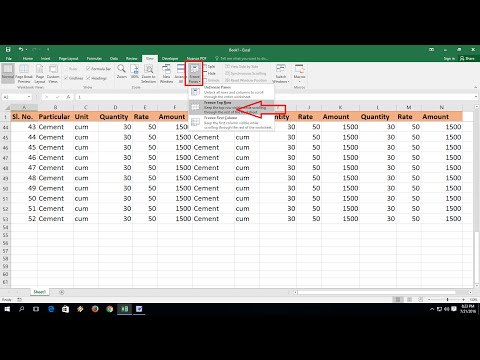Click the status bar zoom slider
Image resolution: width=480 pixels, height=360 pixels.
click(x=447, y=299)
